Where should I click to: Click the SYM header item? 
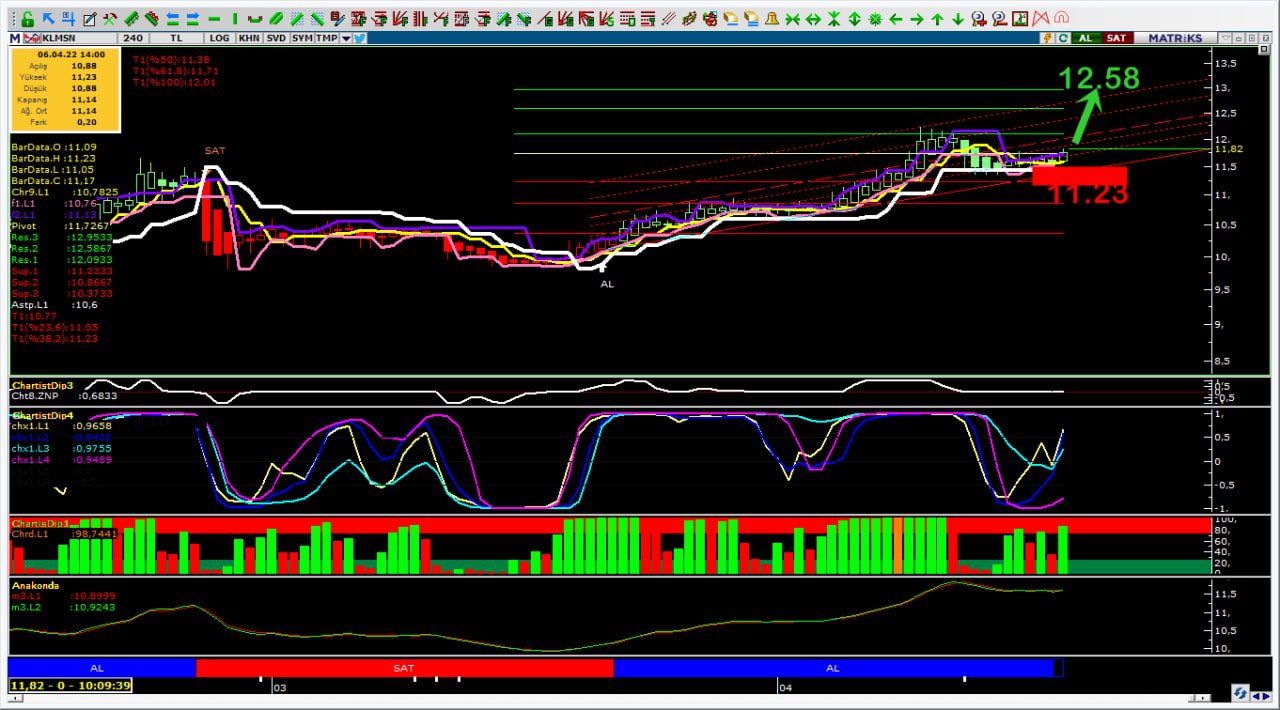point(301,38)
